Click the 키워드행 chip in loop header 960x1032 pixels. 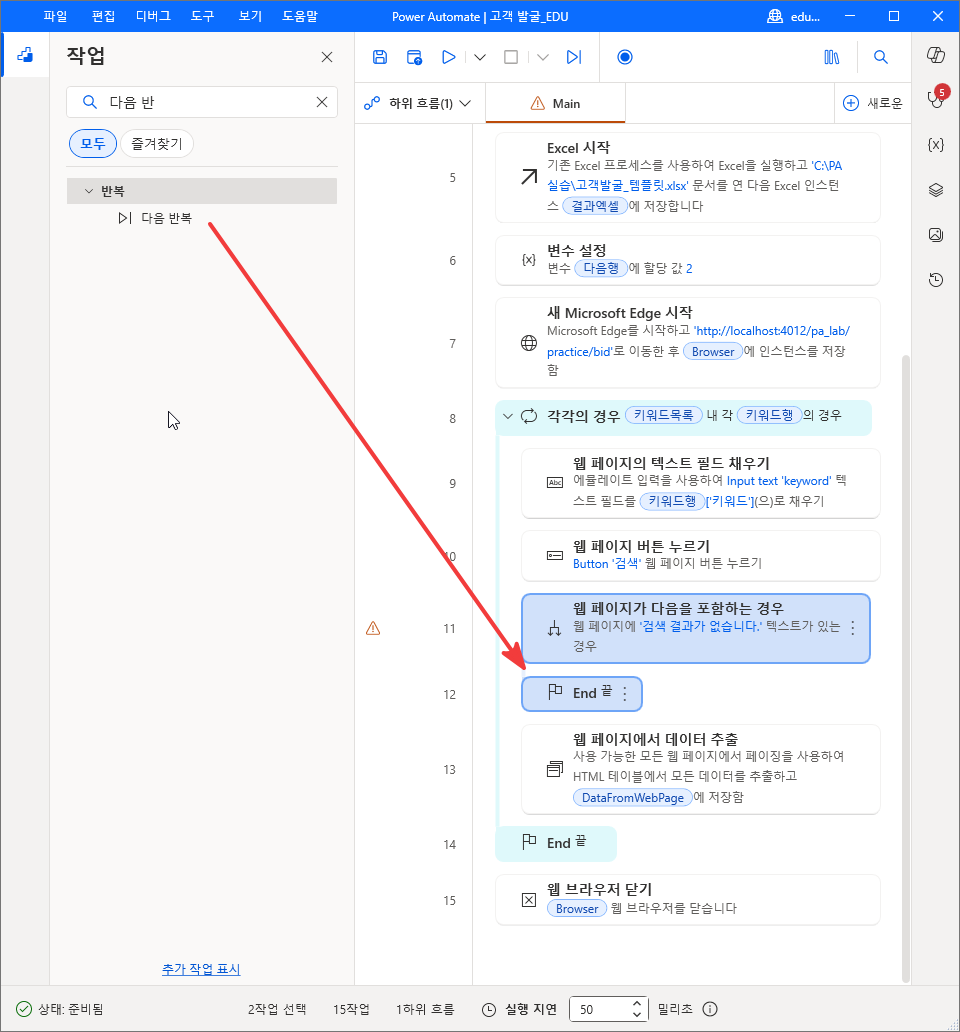769,415
